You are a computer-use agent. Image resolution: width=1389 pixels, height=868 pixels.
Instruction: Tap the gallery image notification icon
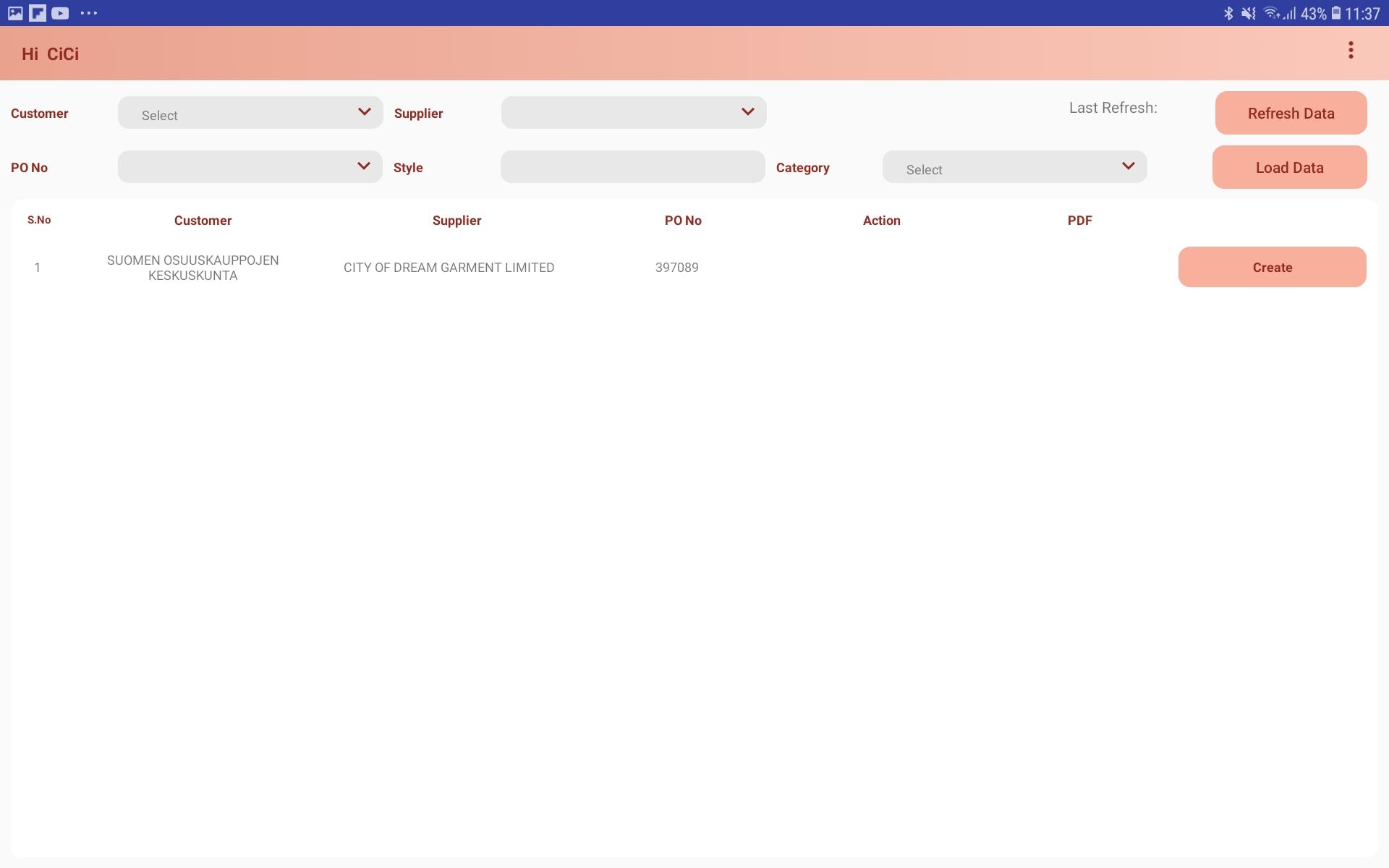15,13
